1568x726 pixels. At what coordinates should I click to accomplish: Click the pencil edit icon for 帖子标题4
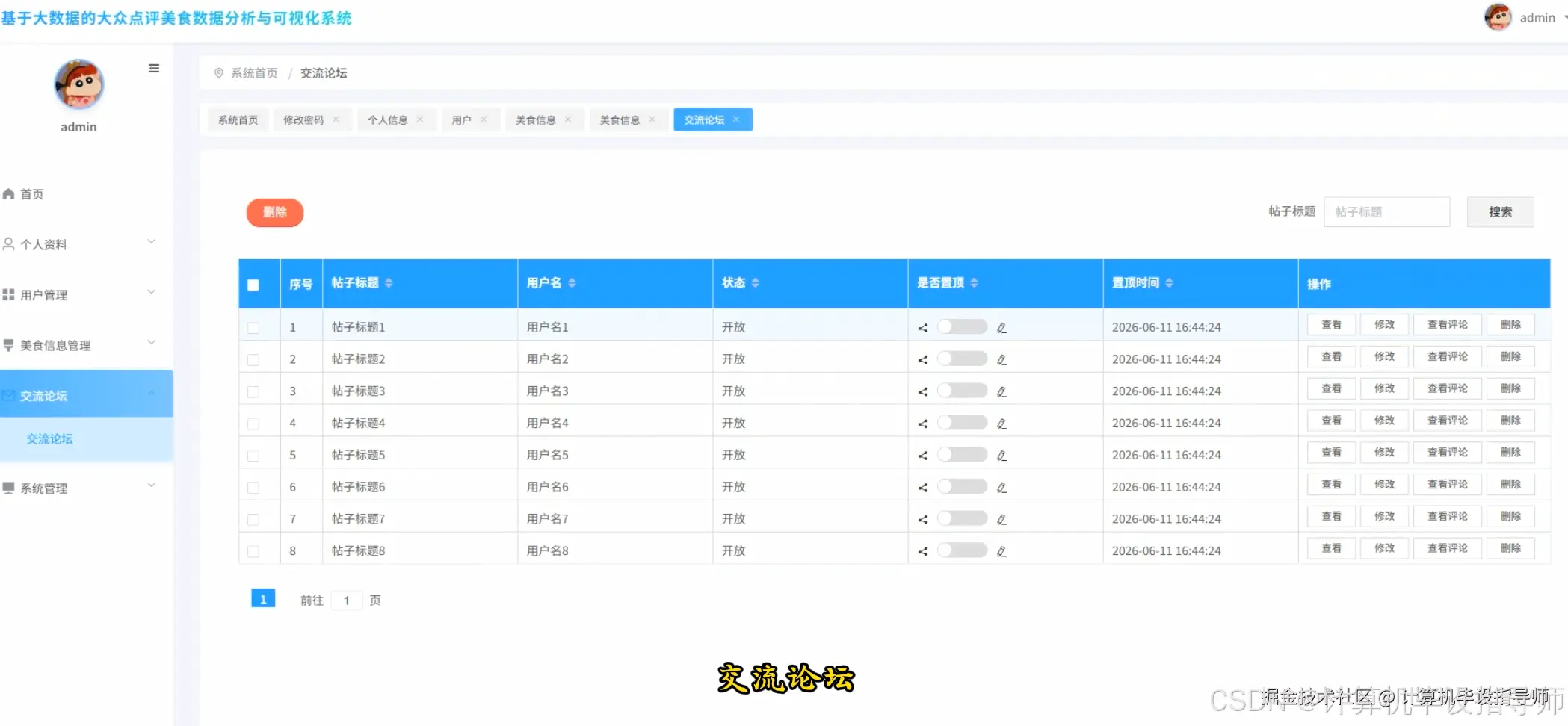1001,423
